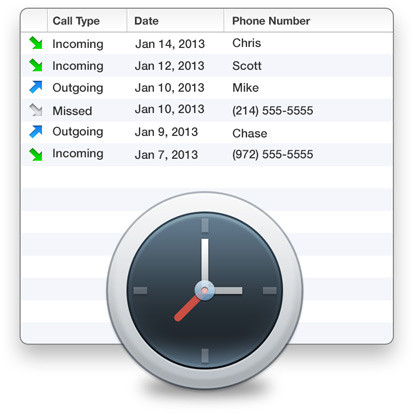413x413 pixels.
Task: Select the Jan 9, 2013 date cell
Action: (x=166, y=132)
